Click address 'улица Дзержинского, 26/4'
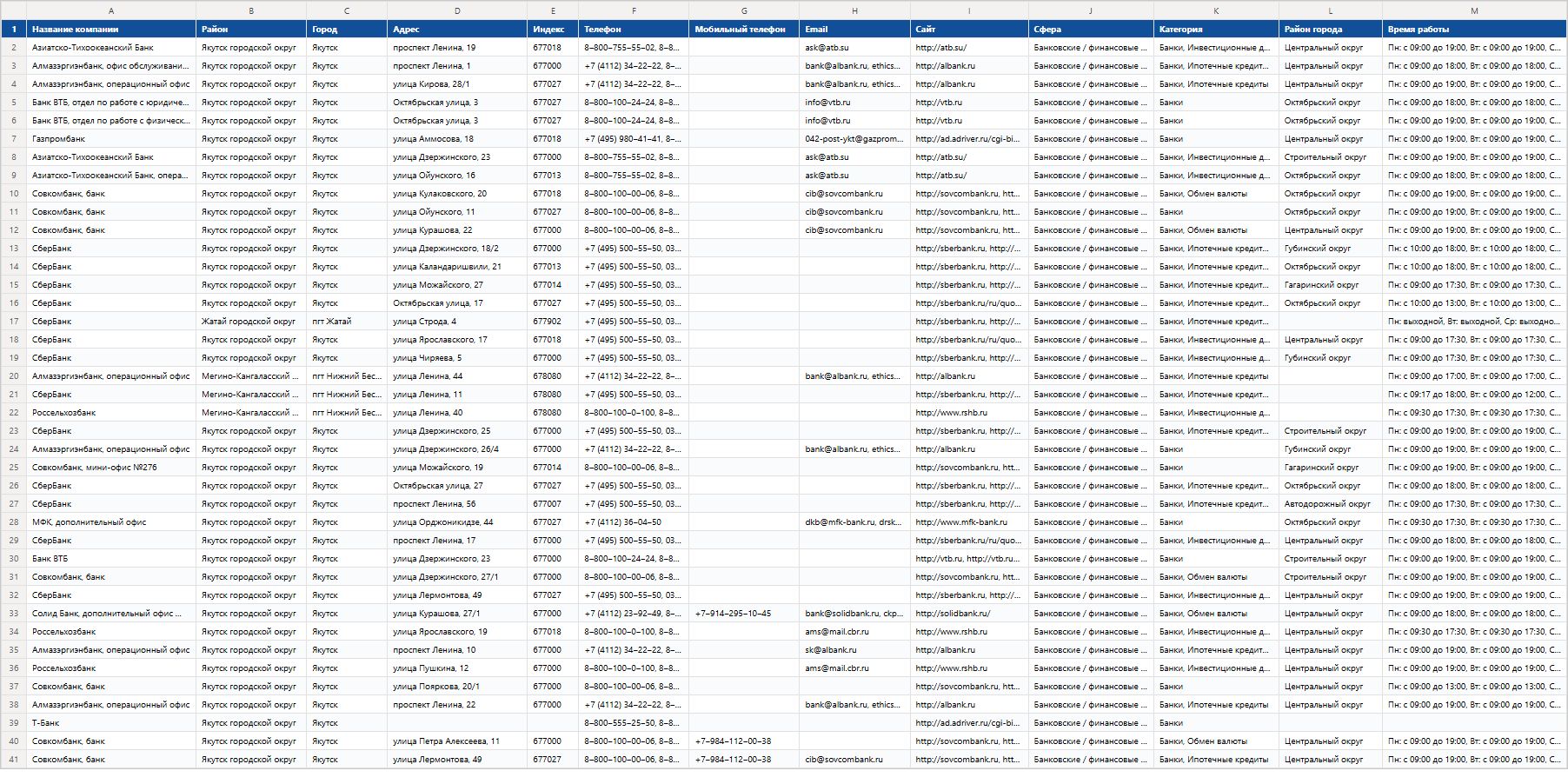This screenshot has width=1568, height=784. tap(457, 449)
